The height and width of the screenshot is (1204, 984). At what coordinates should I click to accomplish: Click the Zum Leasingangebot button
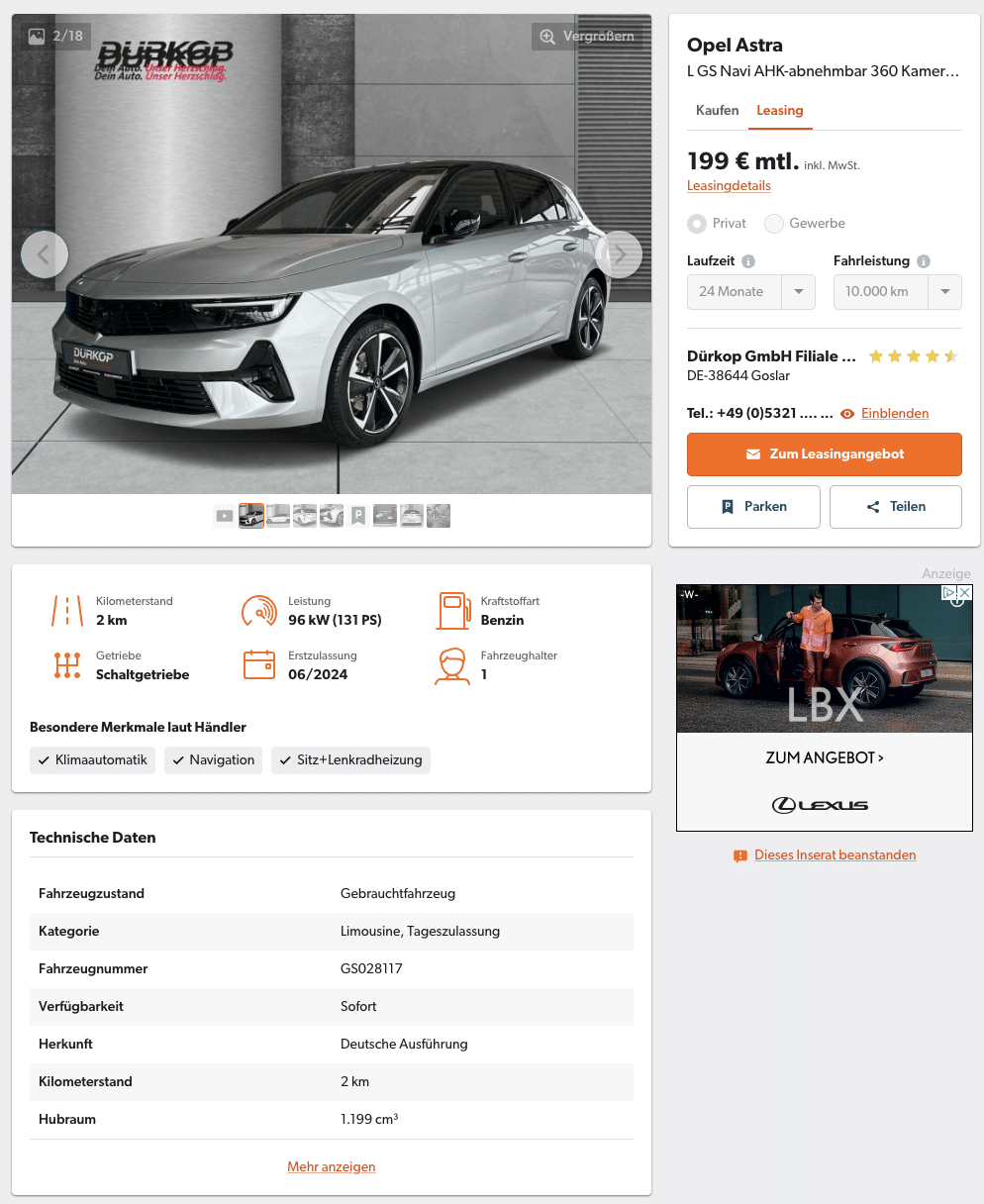pos(825,454)
